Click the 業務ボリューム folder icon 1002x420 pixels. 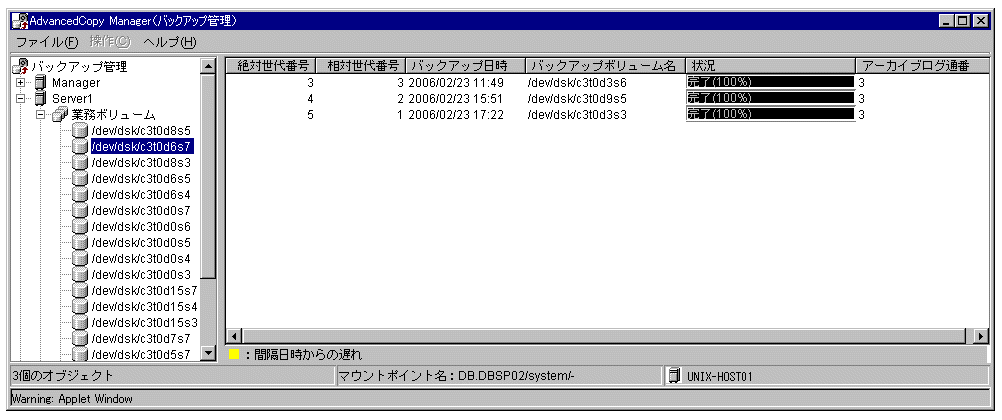click(61, 115)
